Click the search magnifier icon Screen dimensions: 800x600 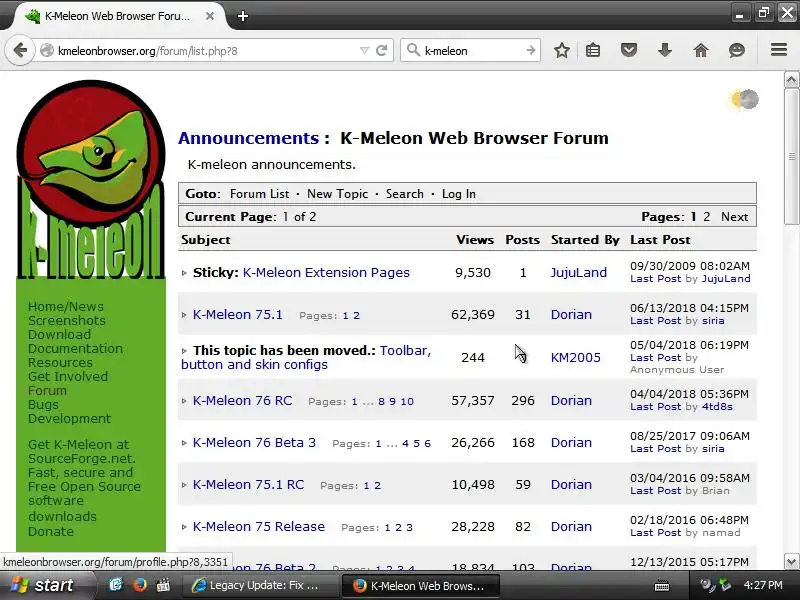(413, 50)
